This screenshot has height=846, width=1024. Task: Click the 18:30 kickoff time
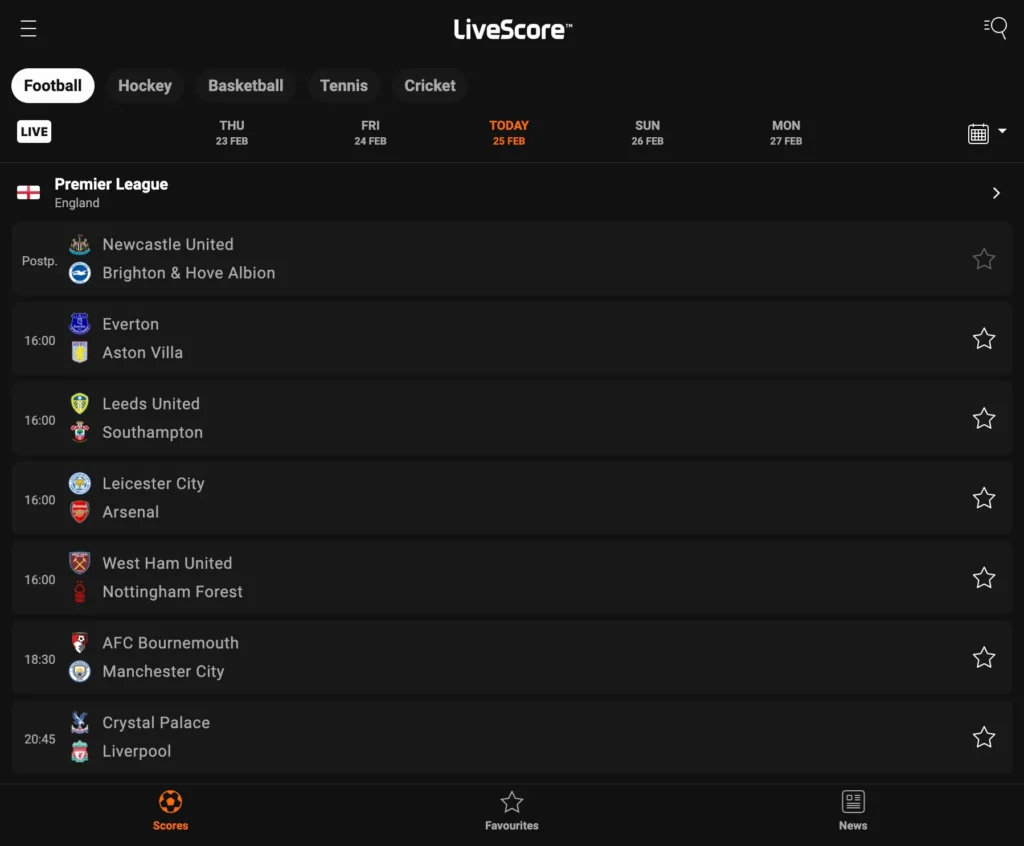click(x=40, y=659)
